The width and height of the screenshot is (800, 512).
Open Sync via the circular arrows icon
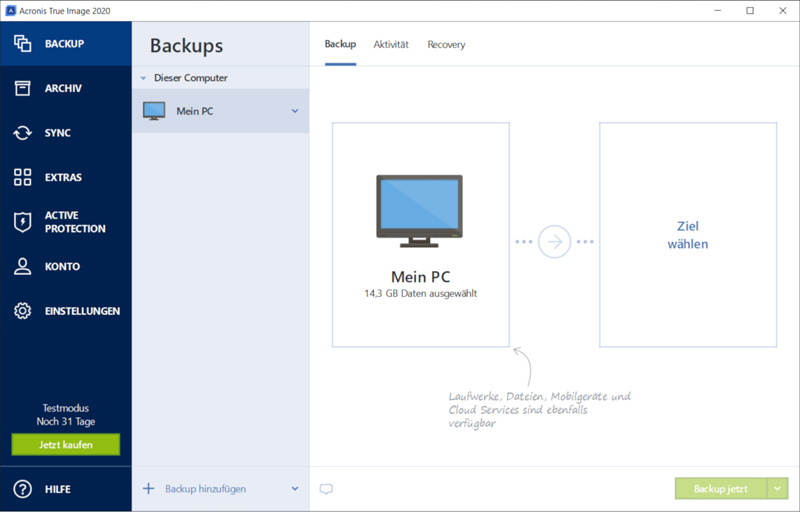point(22,133)
